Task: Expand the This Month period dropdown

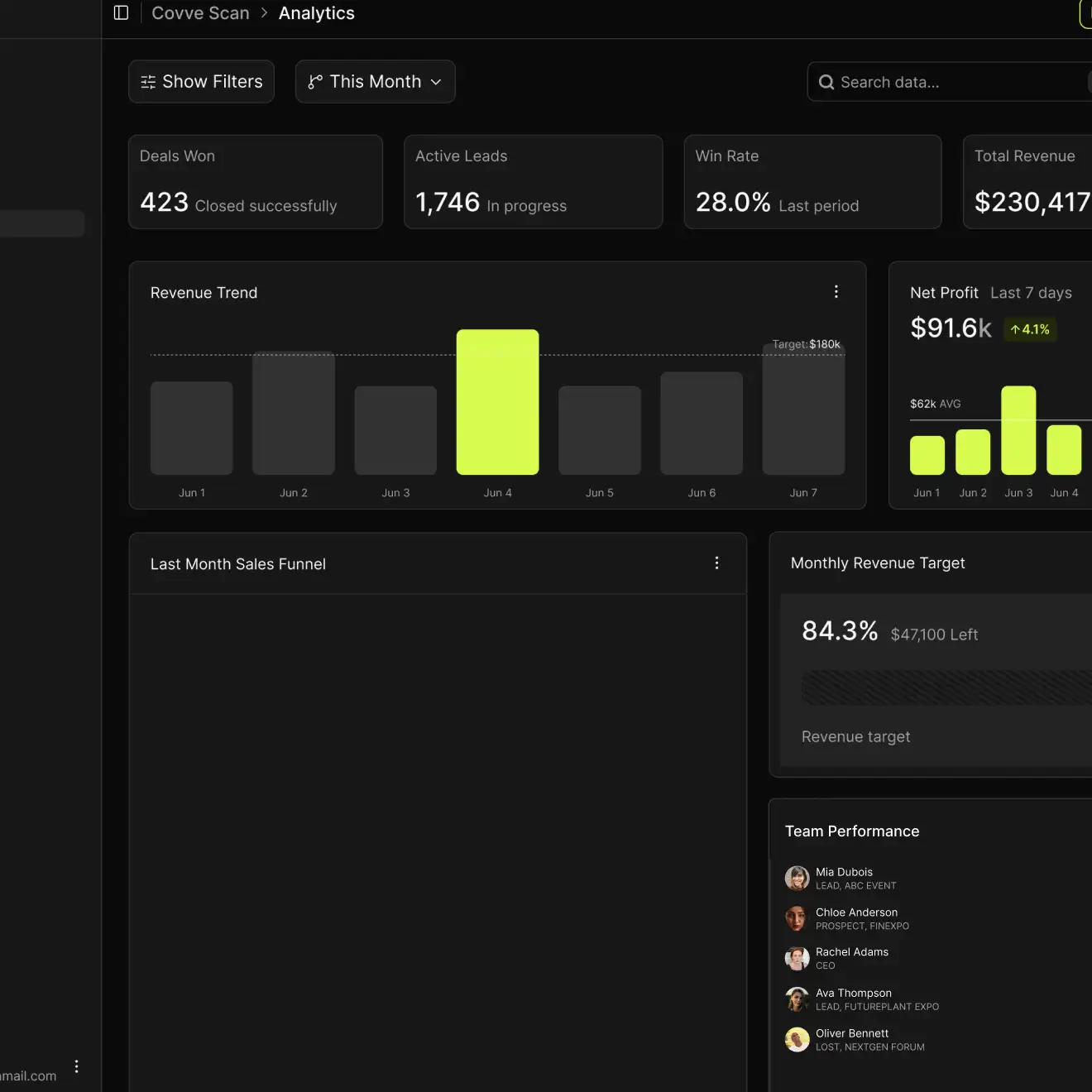Action: [375, 82]
